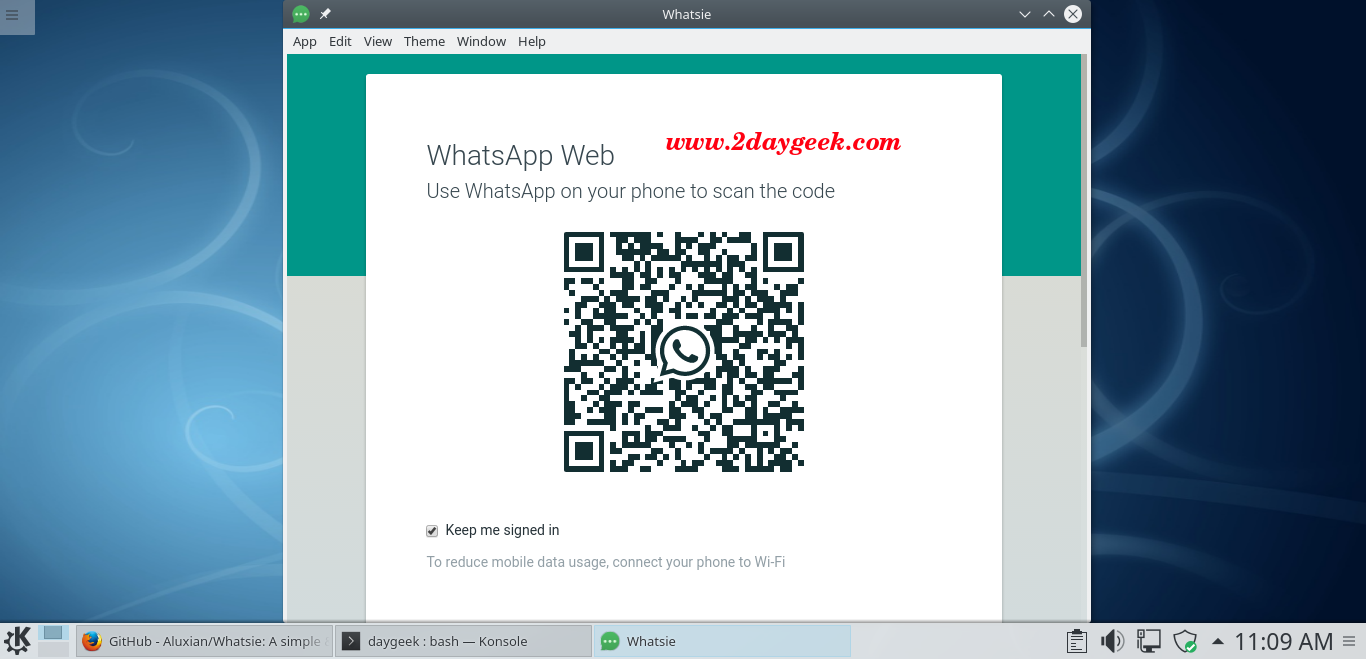The width and height of the screenshot is (1366, 659).
Task: Switch to the Firefox GitHub Aluxian/Whatsie task
Action: pos(203,641)
